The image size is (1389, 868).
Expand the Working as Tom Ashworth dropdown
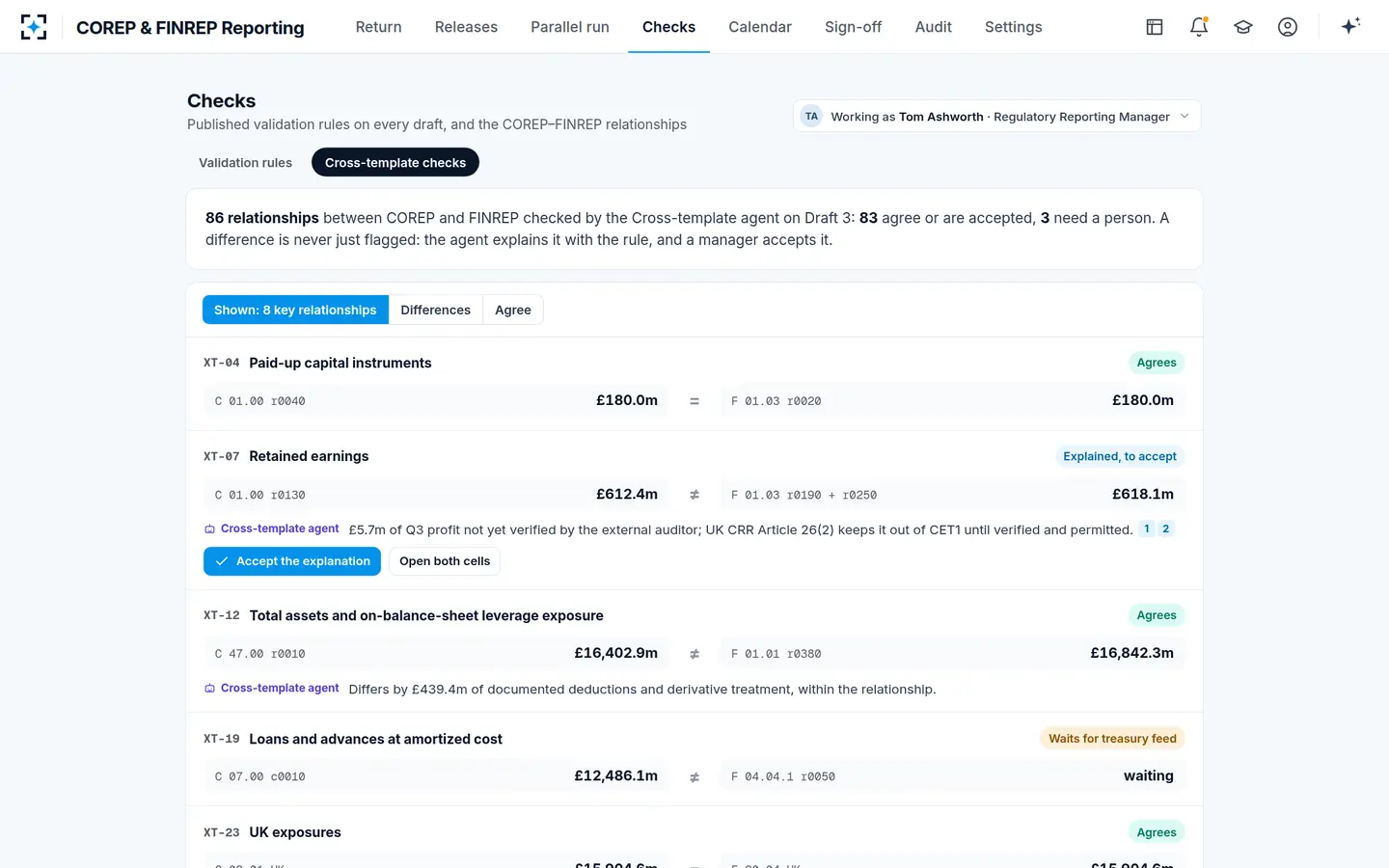pyautogui.click(x=996, y=117)
